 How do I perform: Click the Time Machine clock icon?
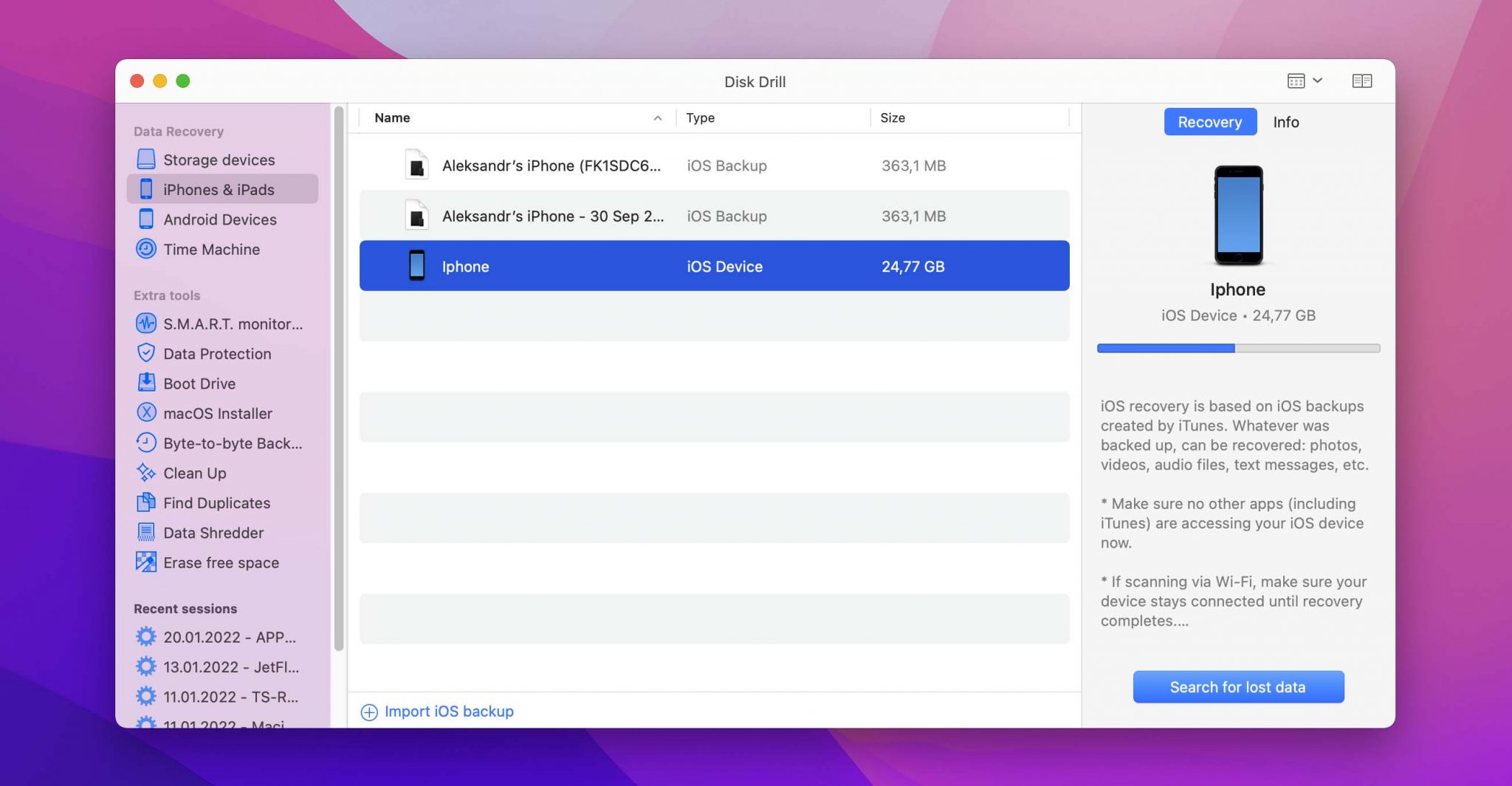(x=146, y=249)
